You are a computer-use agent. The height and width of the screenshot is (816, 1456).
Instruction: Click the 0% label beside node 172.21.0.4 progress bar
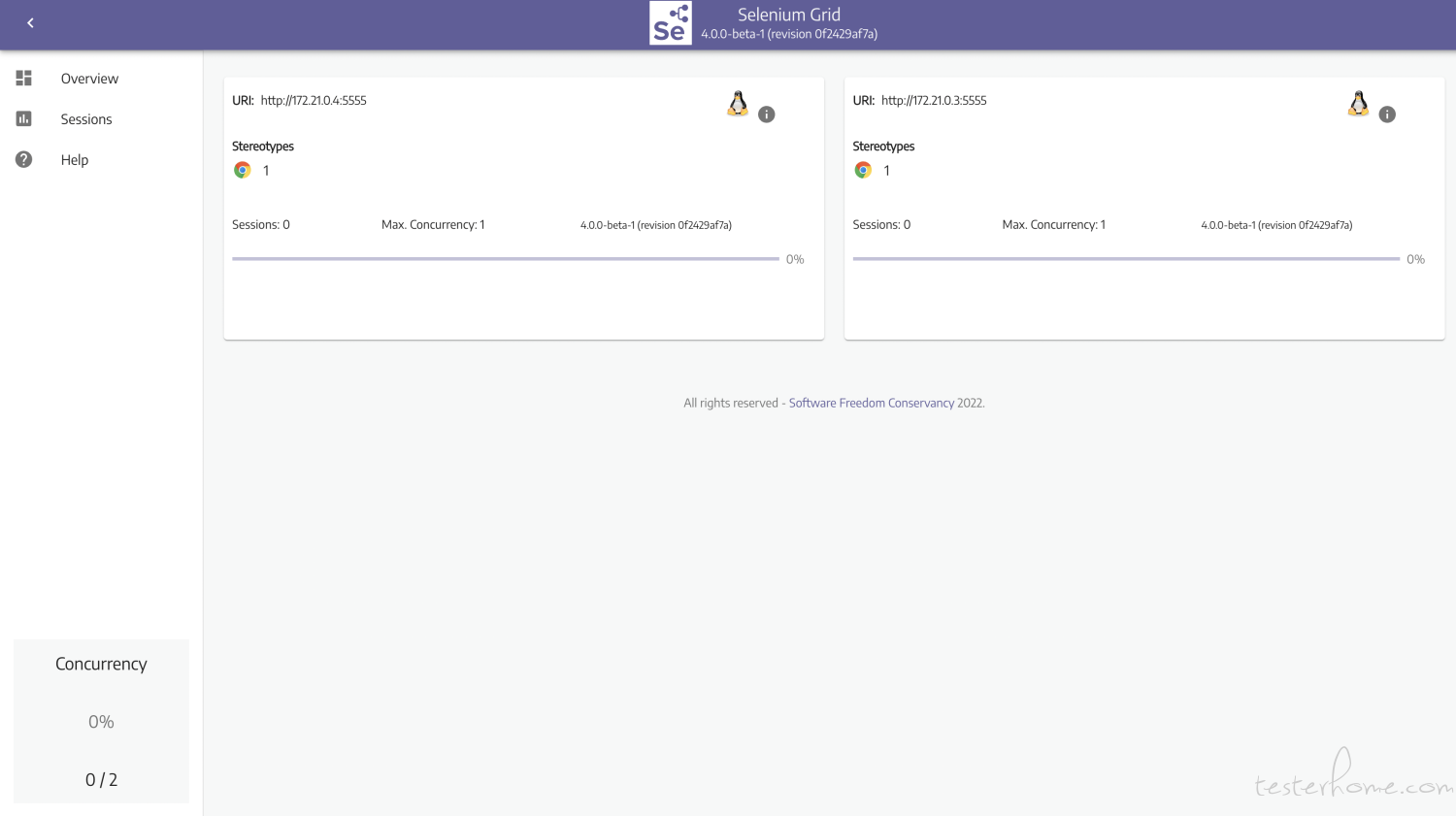(795, 260)
